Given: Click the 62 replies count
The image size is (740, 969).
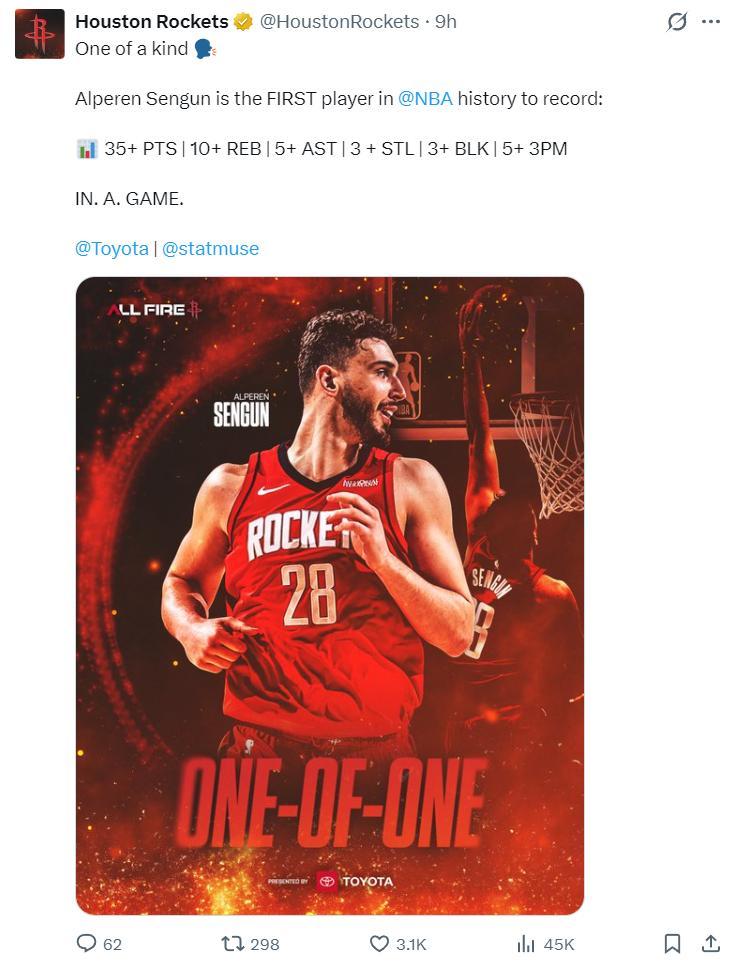Looking at the screenshot, I should pyautogui.click(x=113, y=944).
